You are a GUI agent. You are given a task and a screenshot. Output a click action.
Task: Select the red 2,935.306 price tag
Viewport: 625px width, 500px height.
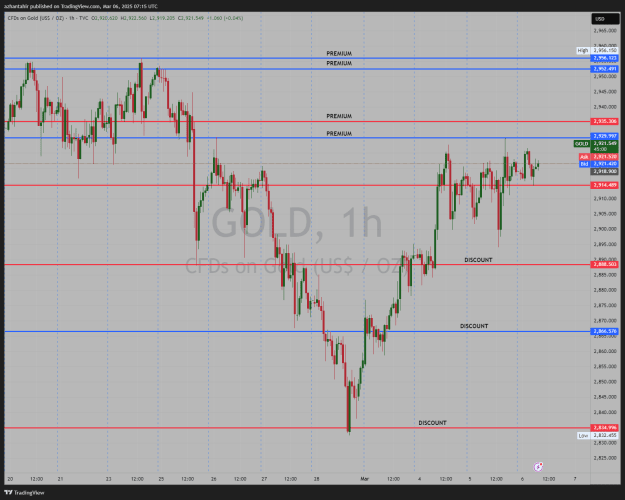[x=605, y=121]
